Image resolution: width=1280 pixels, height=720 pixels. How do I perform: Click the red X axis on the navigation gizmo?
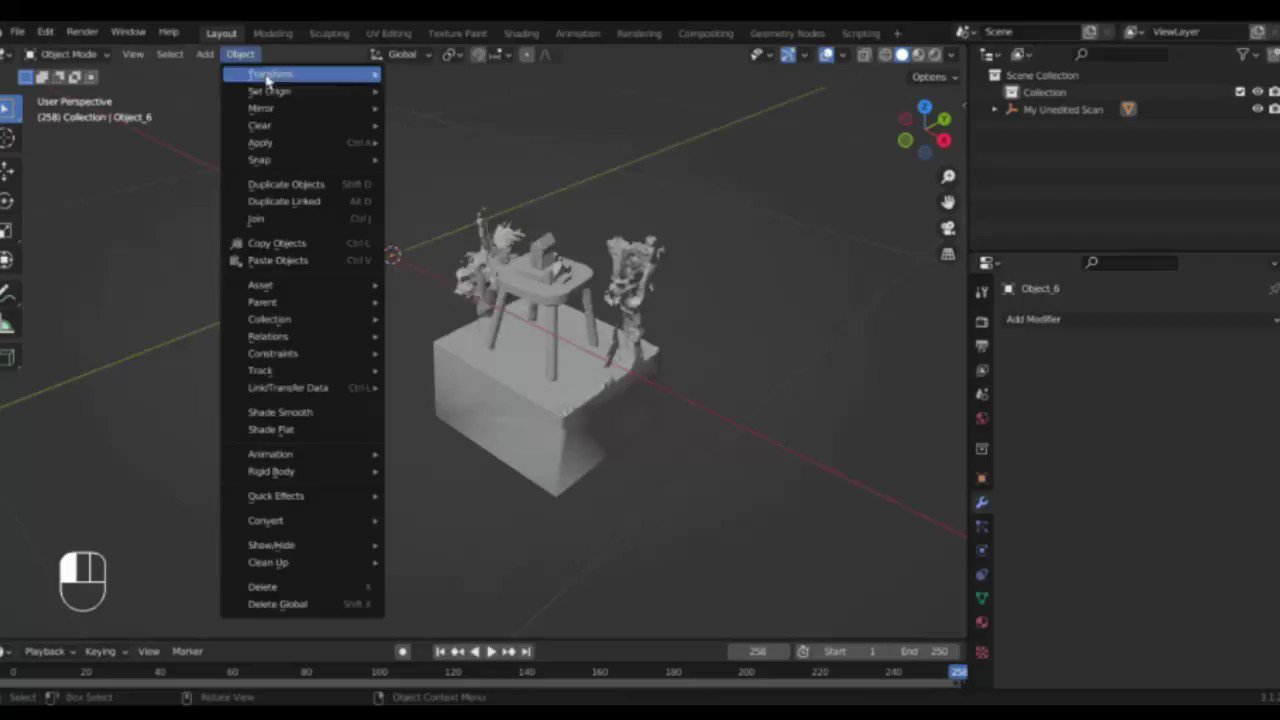pos(943,140)
